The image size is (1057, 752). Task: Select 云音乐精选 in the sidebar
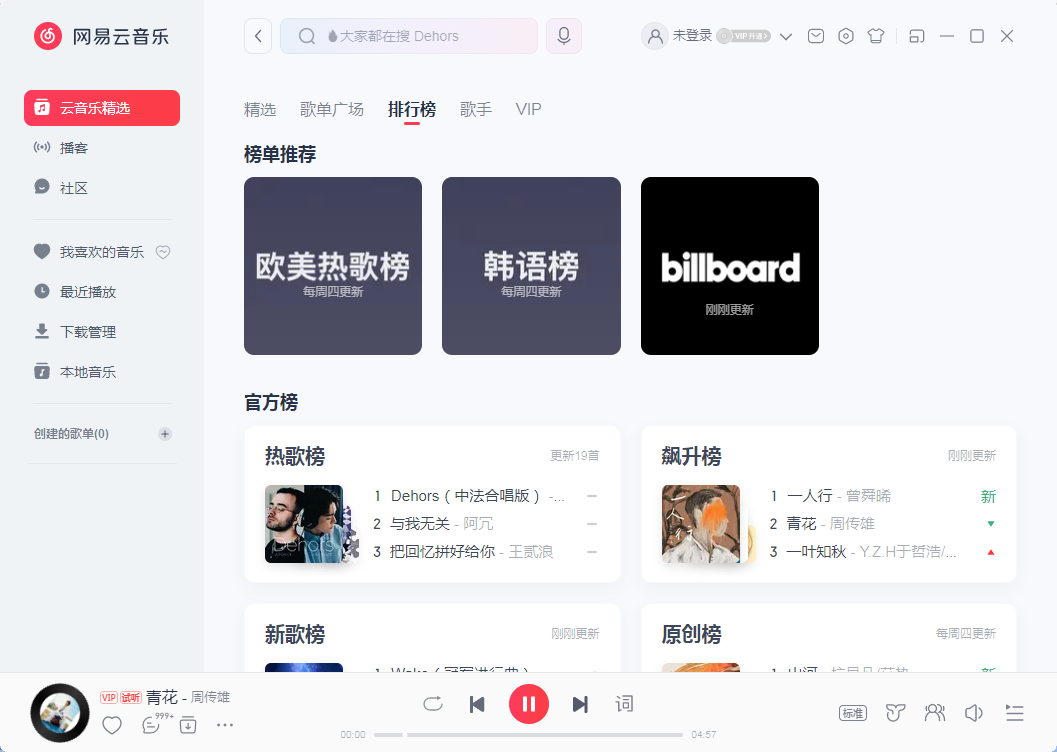tap(102, 108)
